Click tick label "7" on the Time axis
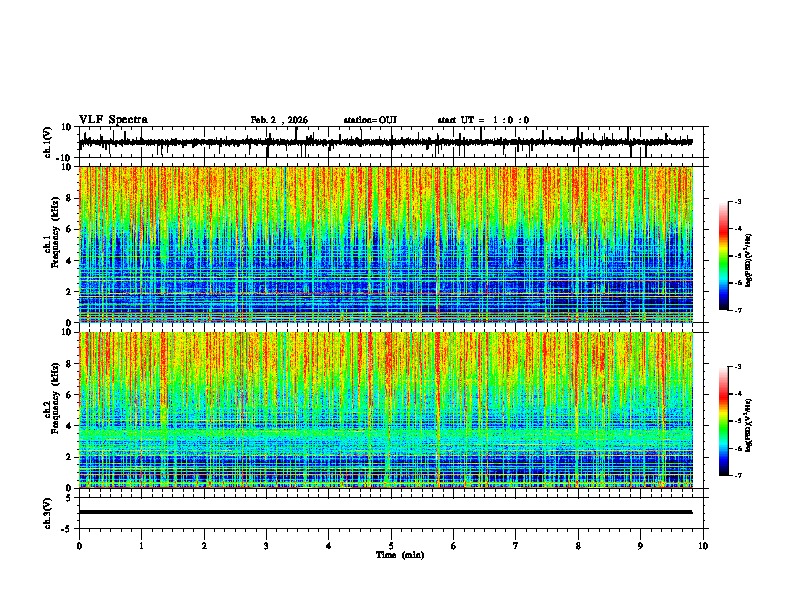The height and width of the screenshot is (612, 792). 516,546
